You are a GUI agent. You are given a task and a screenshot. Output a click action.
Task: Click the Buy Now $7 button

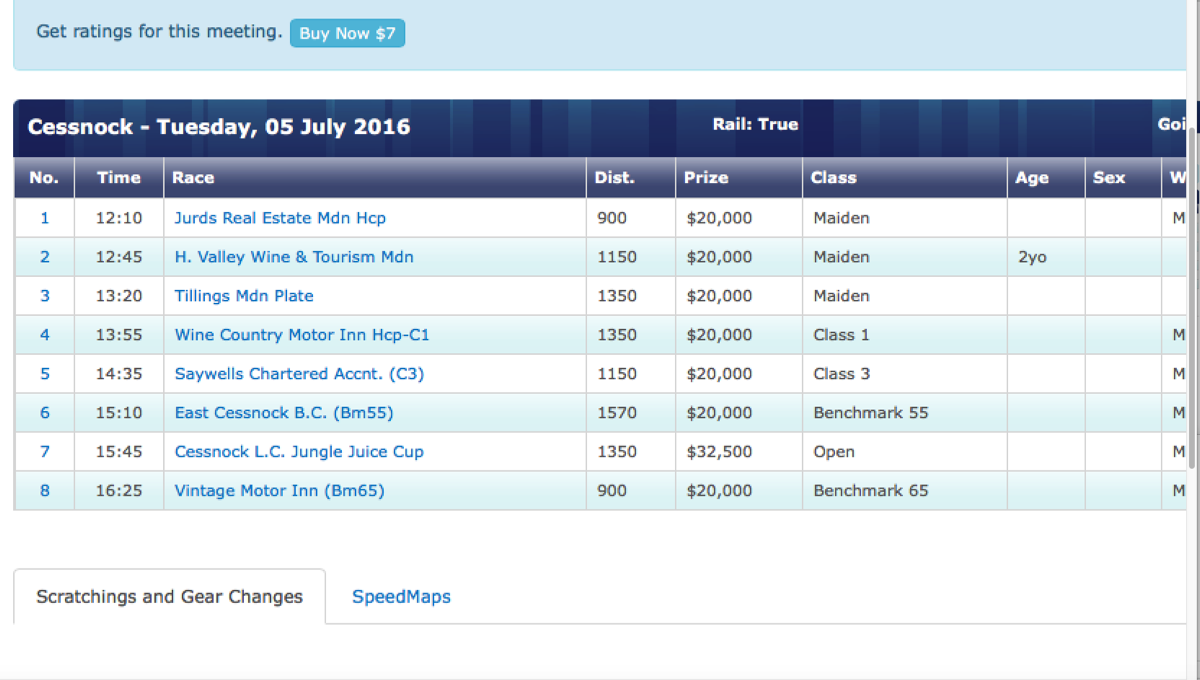click(347, 33)
